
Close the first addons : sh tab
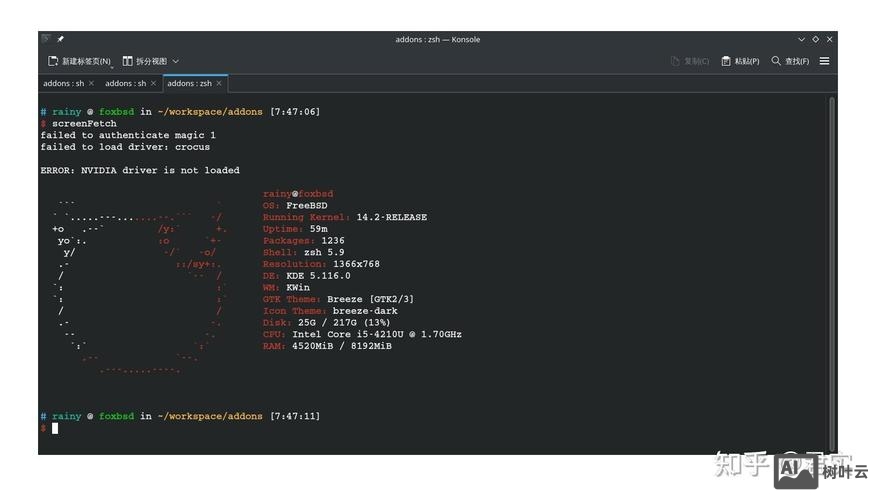coord(92,84)
